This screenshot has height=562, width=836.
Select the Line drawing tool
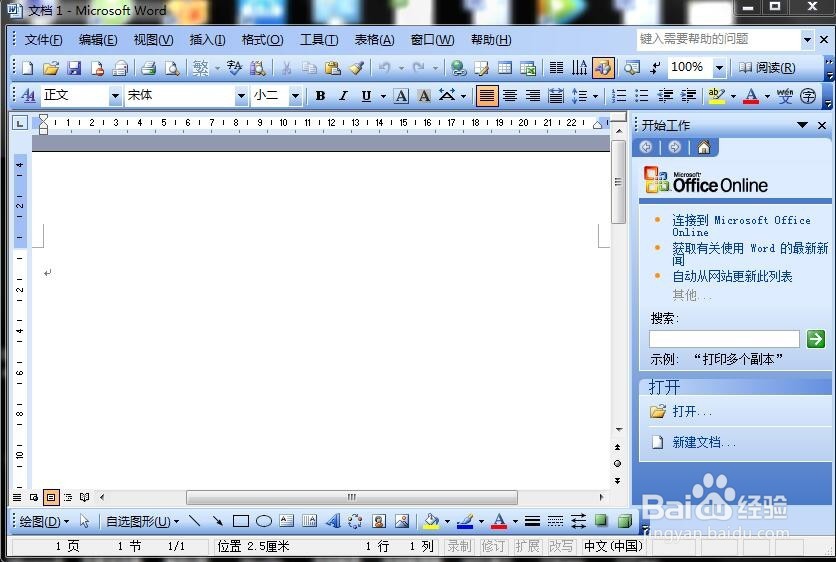[x=195, y=521]
